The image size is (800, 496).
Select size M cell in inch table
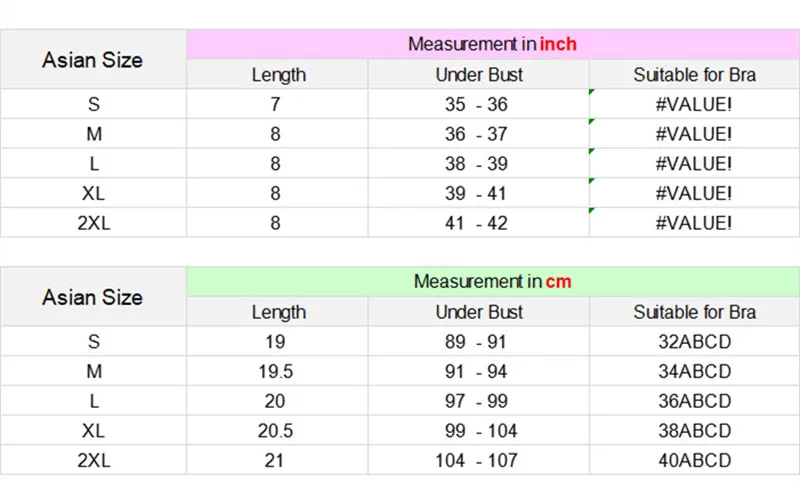click(x=93, y=134)
